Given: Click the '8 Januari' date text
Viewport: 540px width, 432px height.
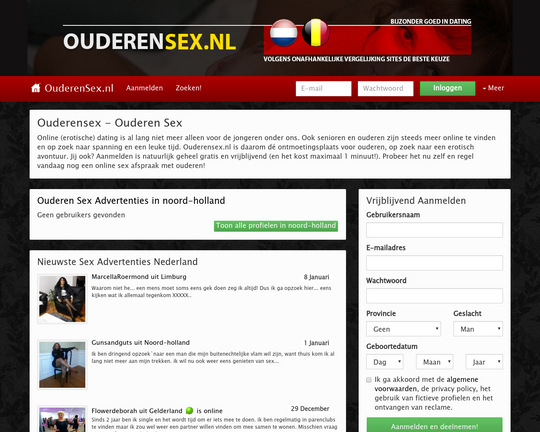Looking at the screenshot, I should pos(316,277).
